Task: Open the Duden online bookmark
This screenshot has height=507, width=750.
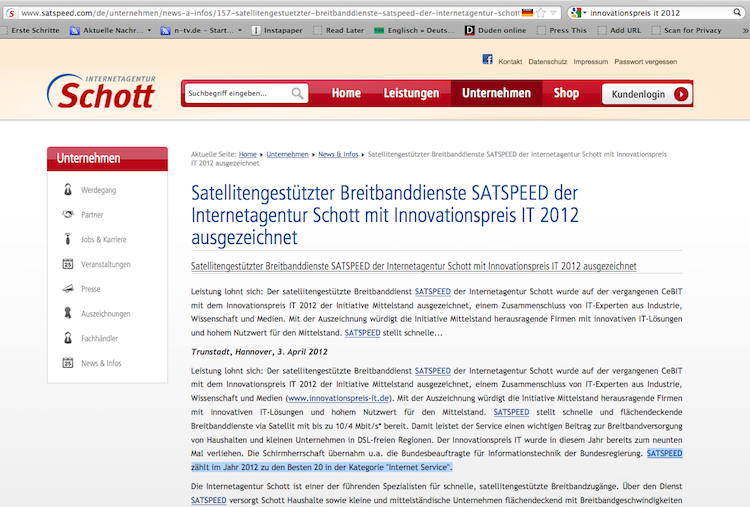Action: 496,30
